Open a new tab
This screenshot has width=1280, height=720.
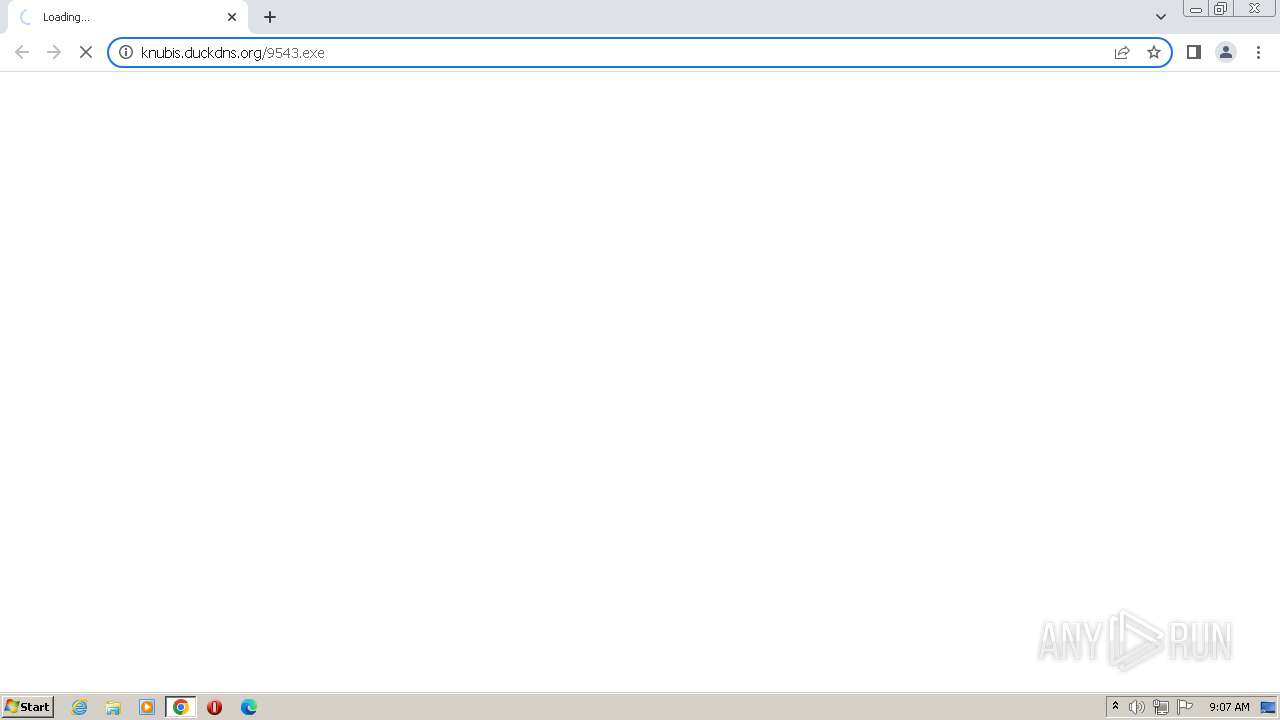click(270, 17)
